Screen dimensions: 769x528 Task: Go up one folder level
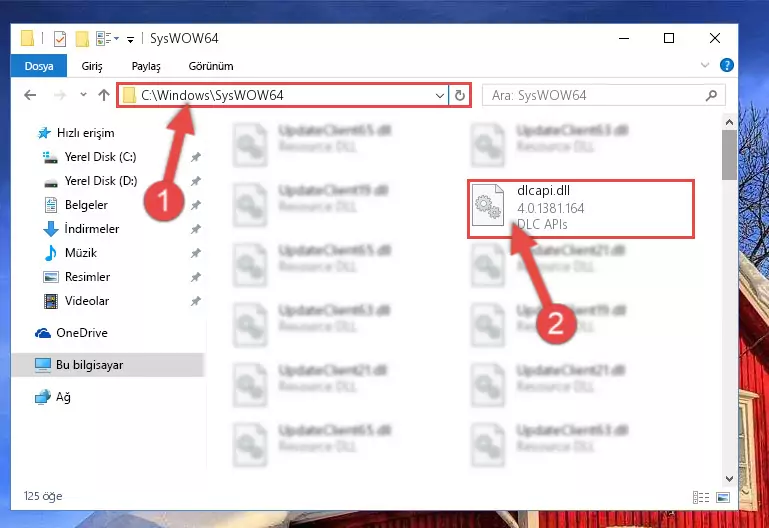click(x=103, y=95)
